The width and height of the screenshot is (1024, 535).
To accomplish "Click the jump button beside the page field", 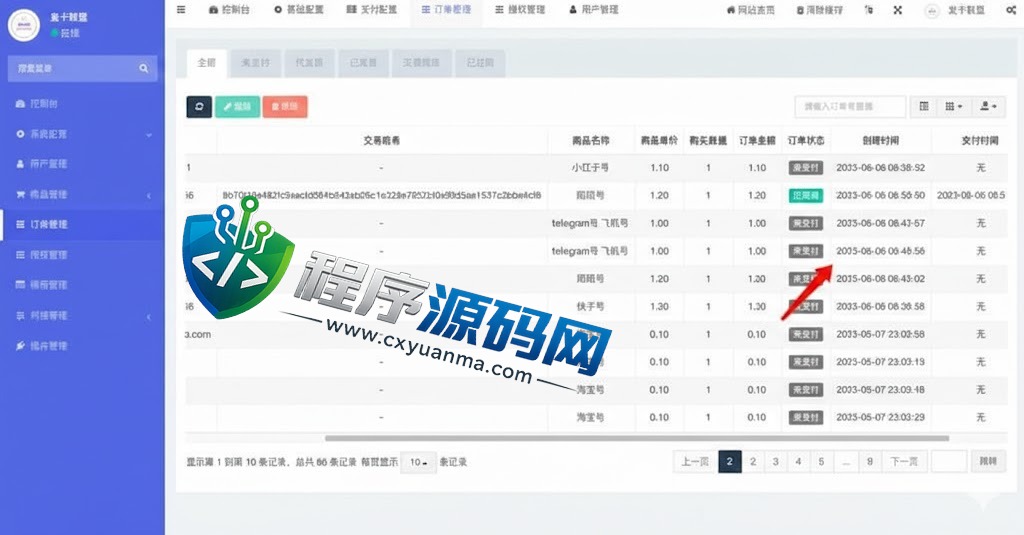I will (x=988, y=462).
